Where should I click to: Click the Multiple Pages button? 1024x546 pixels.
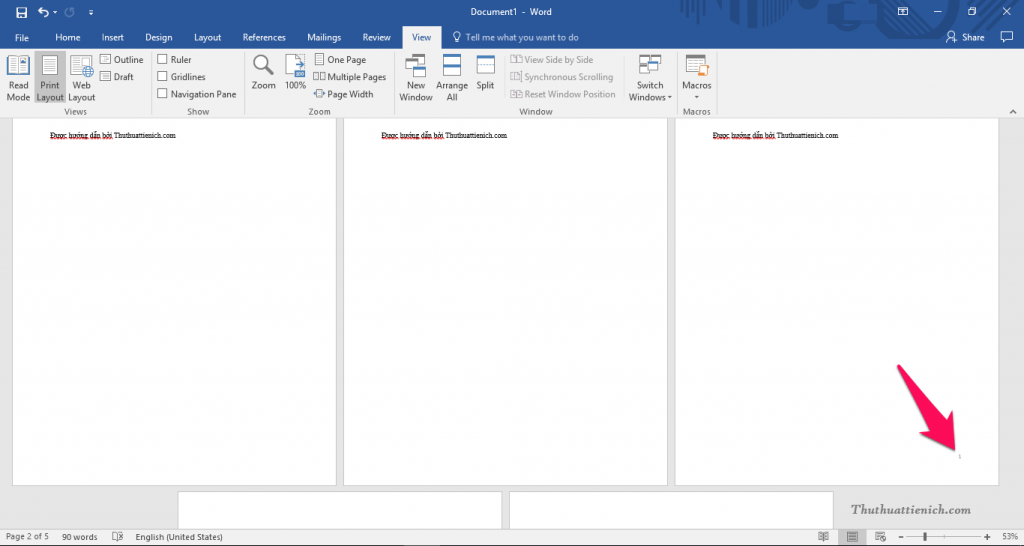pyautogui.click(x=350, y=77)
